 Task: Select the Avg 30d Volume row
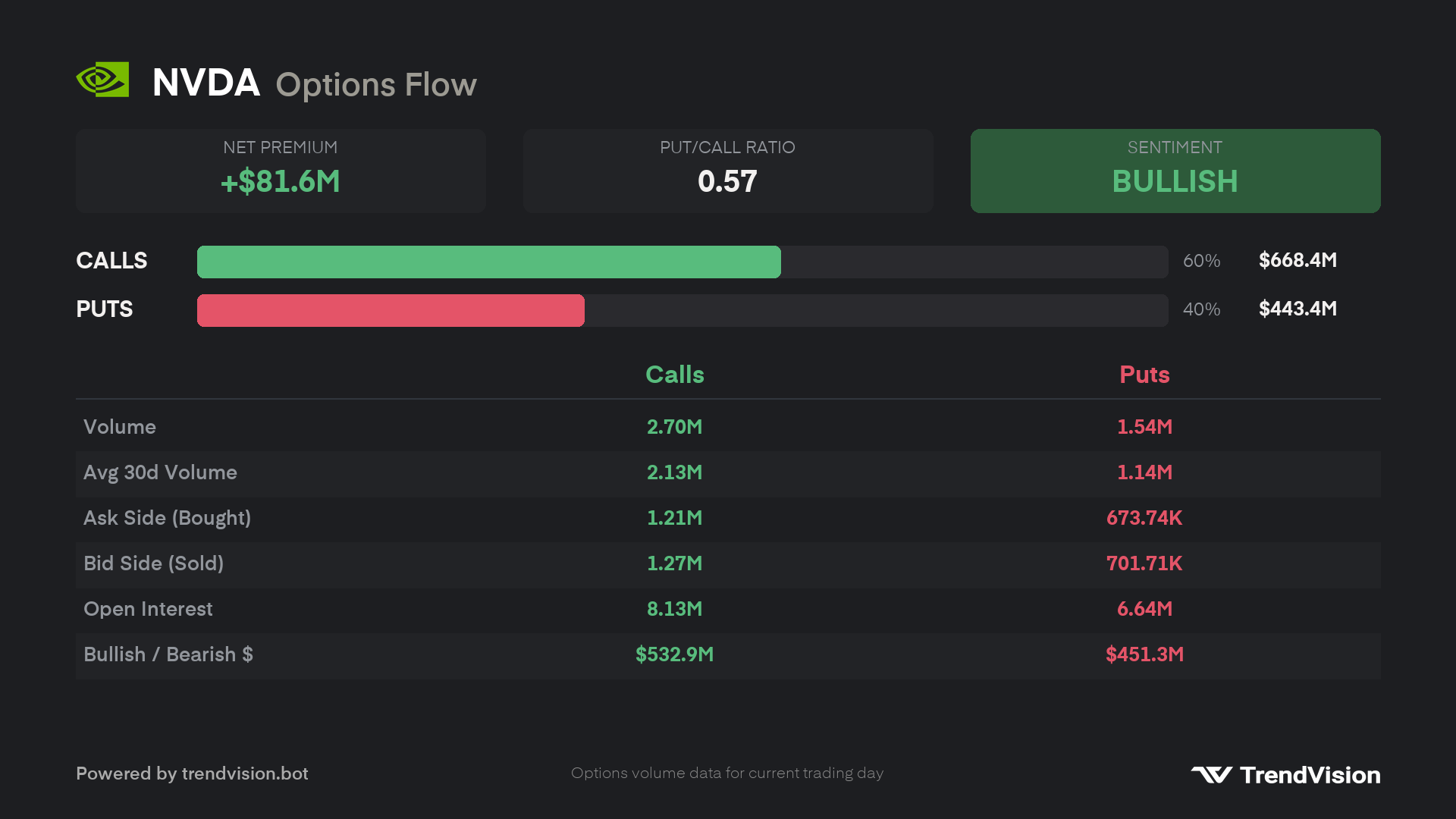coord(728,473)
